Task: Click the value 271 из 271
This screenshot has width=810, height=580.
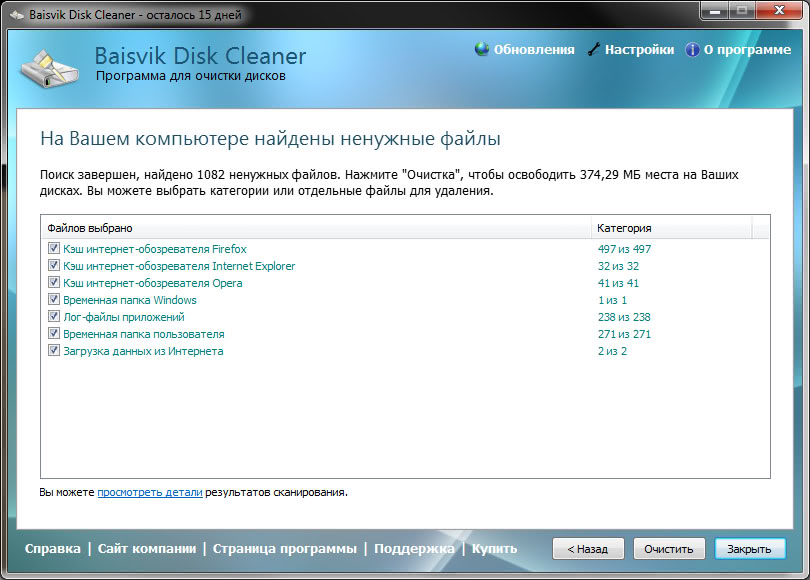Action: click(x=624, y=334)
